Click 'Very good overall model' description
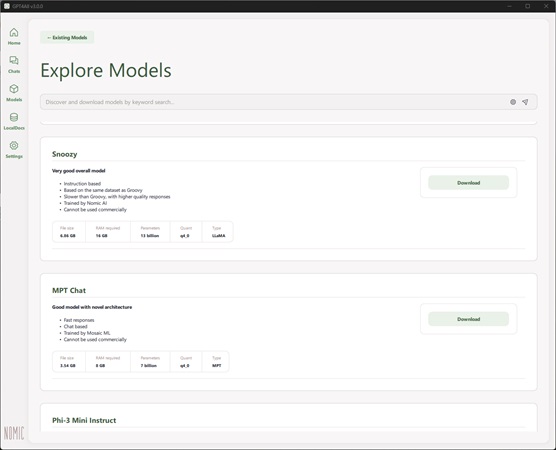 pos(78,171)
